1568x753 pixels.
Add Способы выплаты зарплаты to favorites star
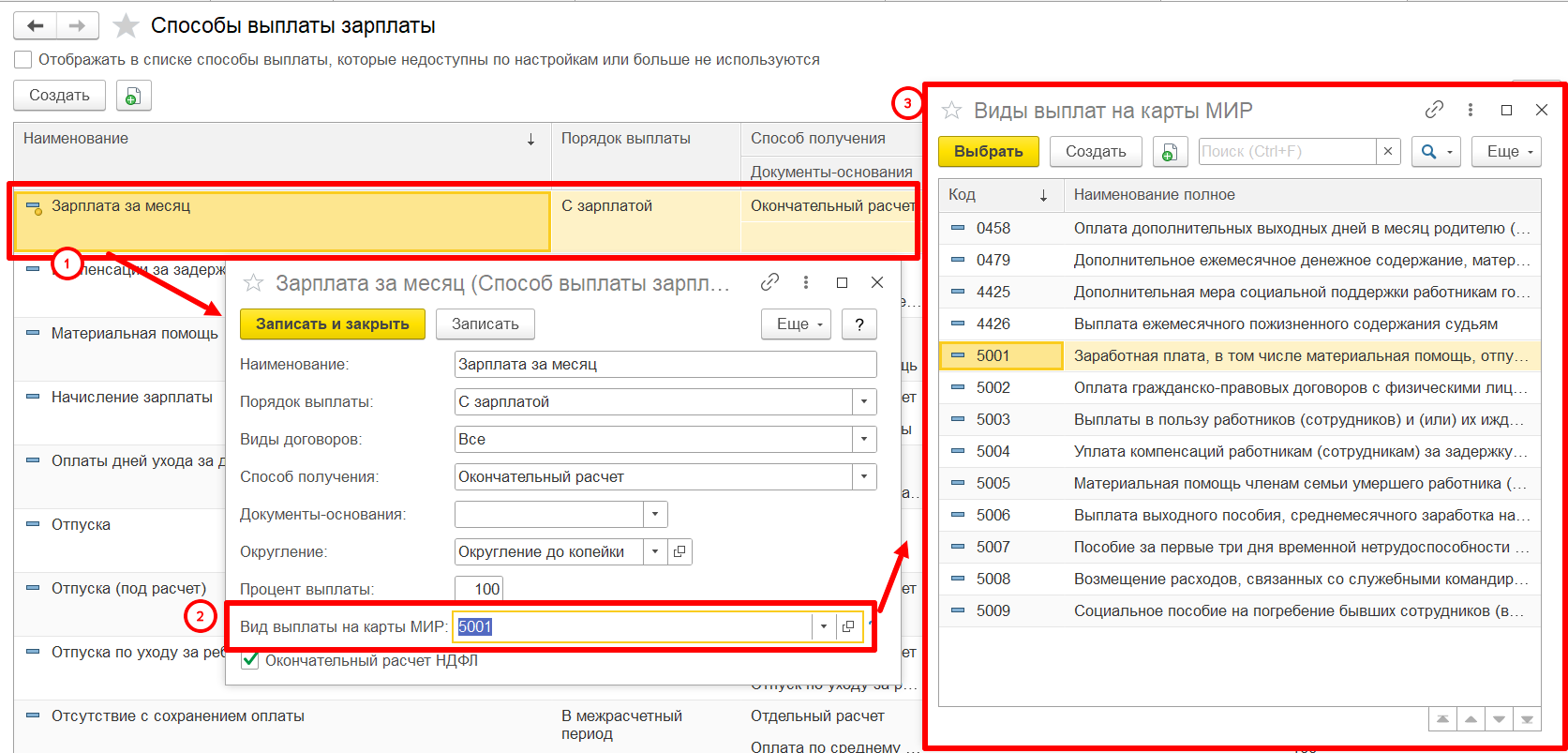(x=126, y=26)
